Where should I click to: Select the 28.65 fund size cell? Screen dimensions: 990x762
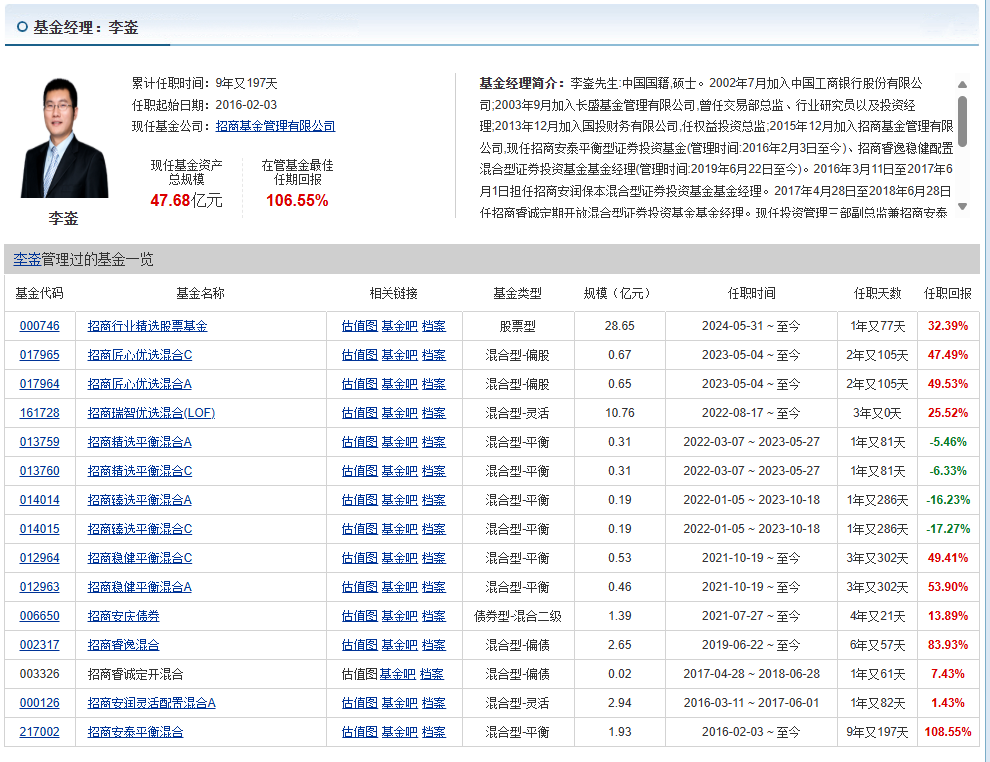pos(619,326)
